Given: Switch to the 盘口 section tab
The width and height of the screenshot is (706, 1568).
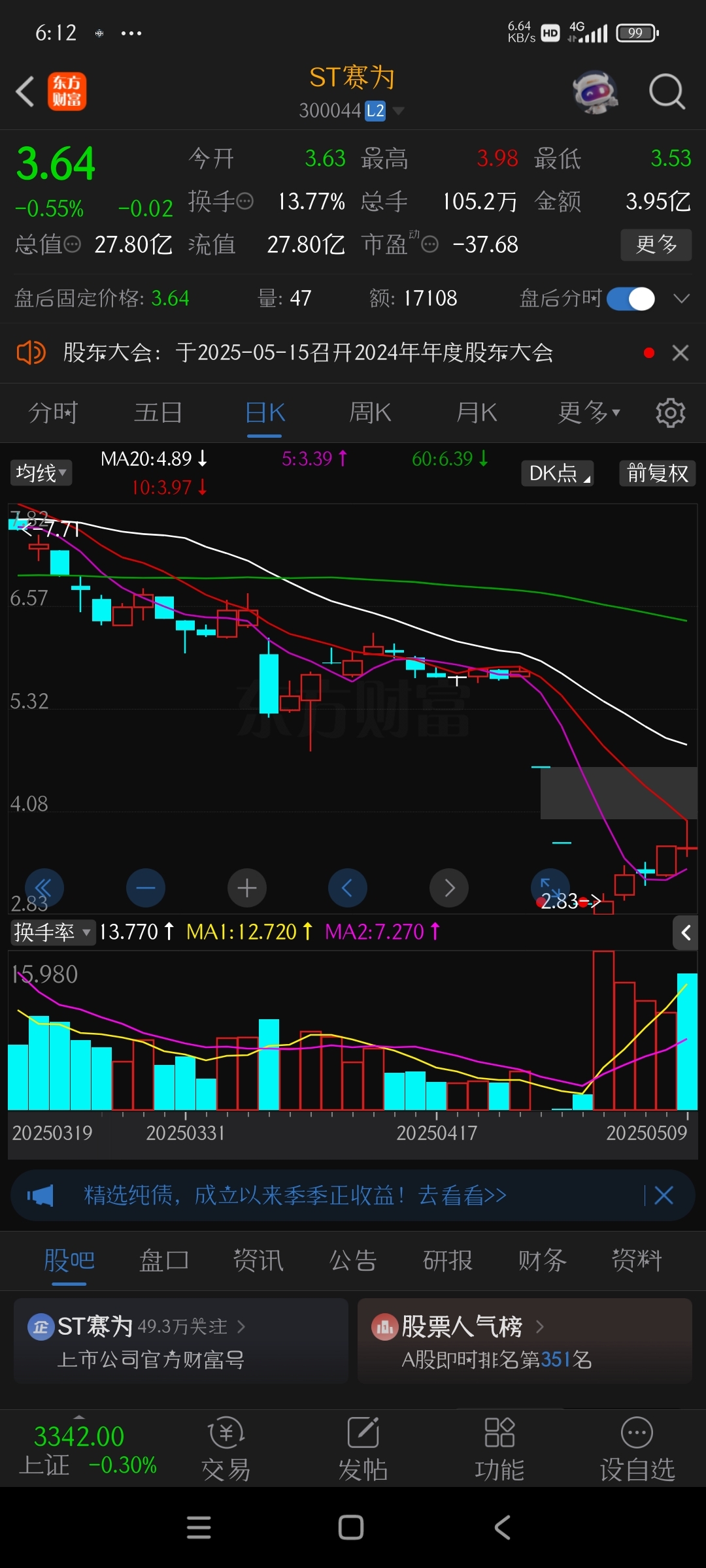Looking at the screenshot, I should coord(163,1260).
